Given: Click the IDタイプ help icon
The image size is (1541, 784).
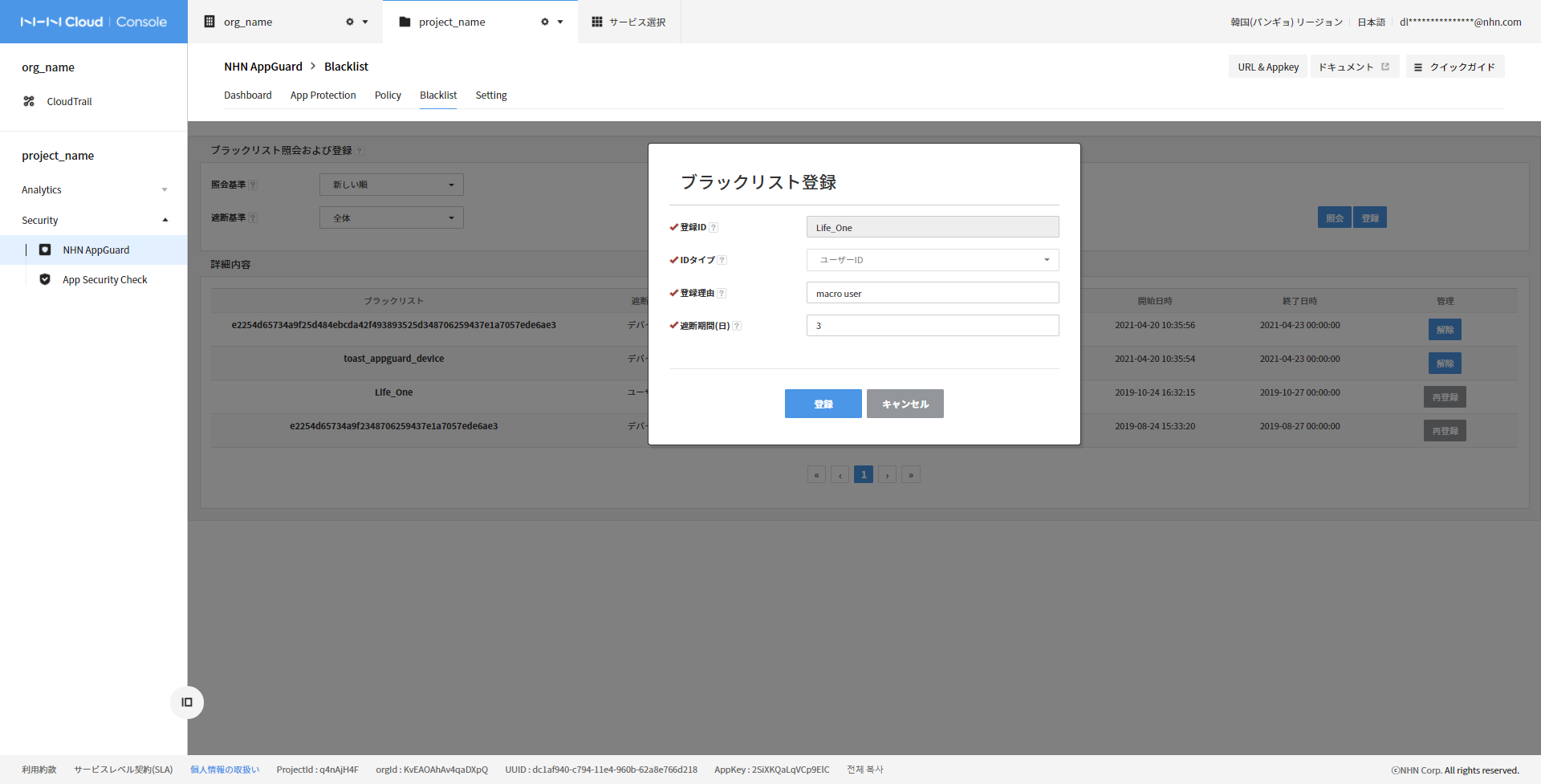Looking at the screenshot, I should 722,260.
